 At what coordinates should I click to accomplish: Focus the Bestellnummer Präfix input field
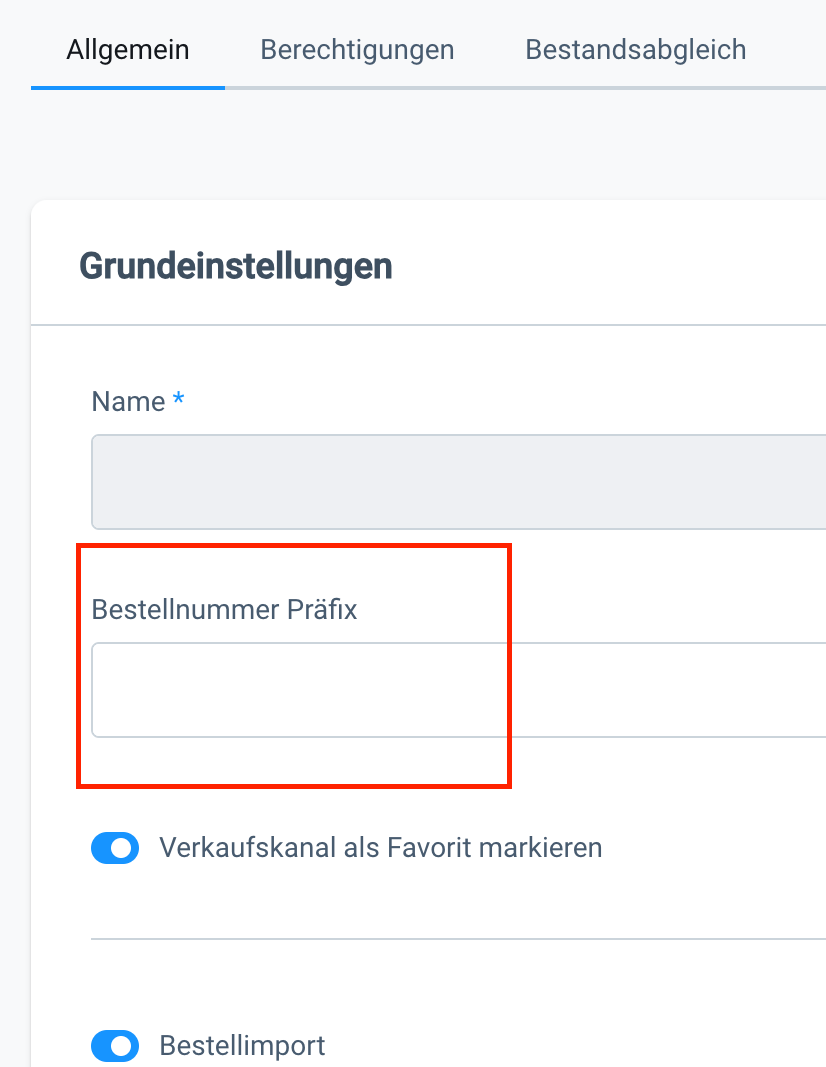[300, 690]
